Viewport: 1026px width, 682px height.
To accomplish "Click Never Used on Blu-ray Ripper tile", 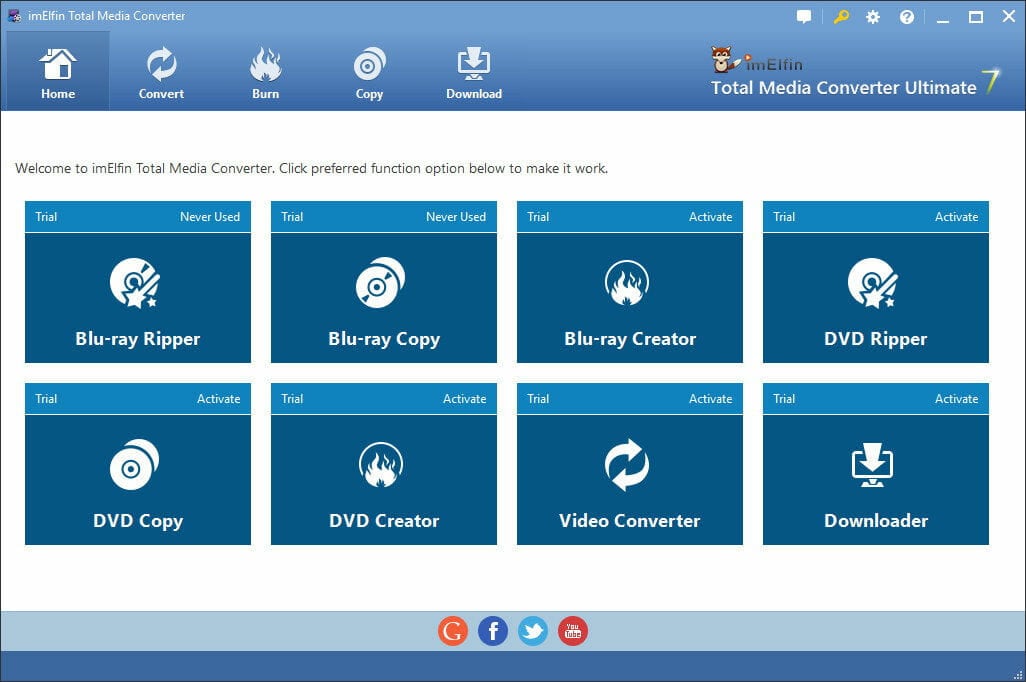I will (210, 217).
